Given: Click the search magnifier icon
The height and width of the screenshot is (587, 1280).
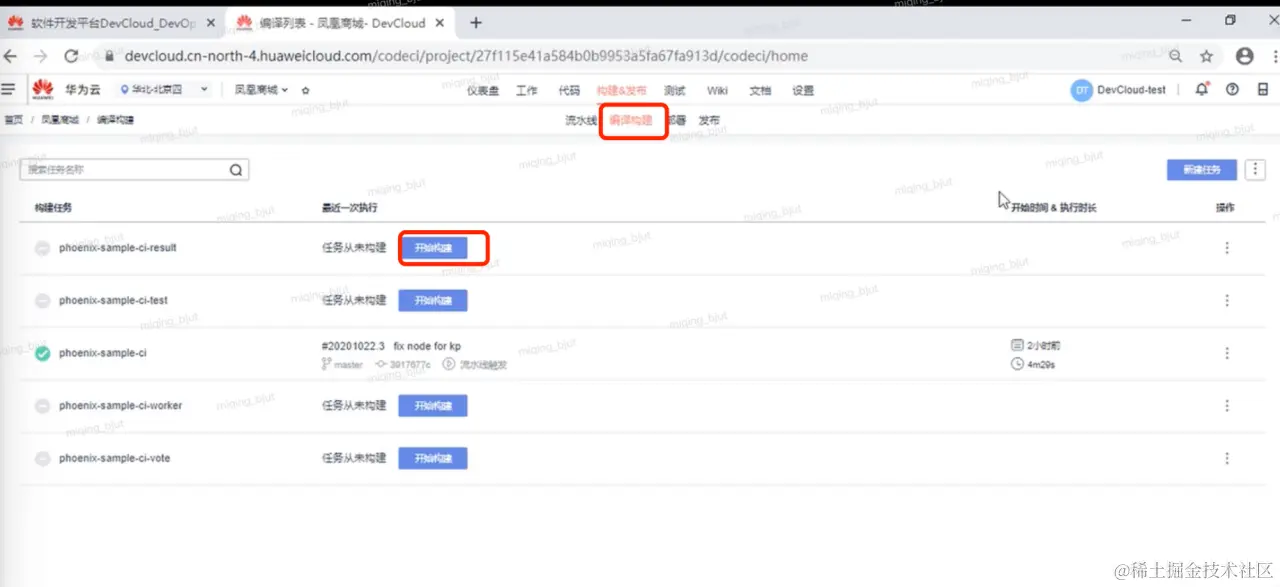Looking at the screenshot, I should [x=236, y=170].
